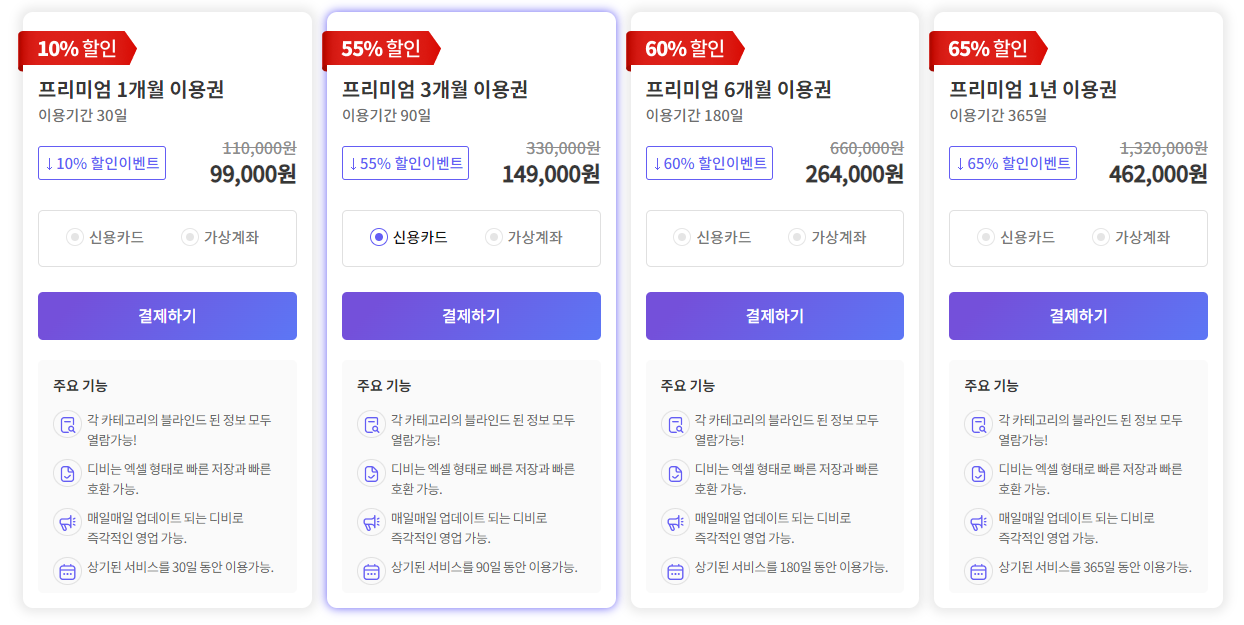Click the red 60% 할인 ribbon

coord(684,48)
